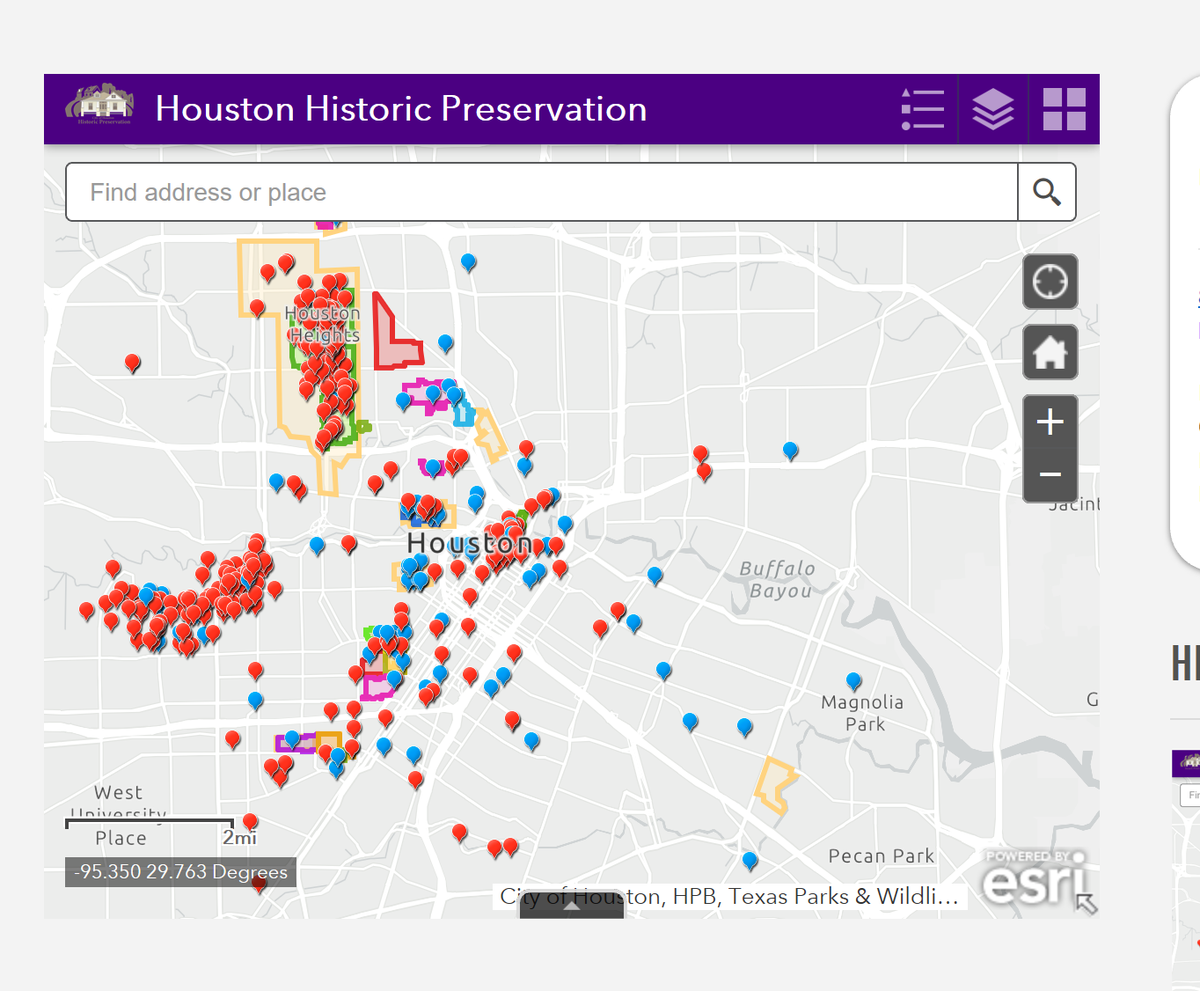This screenshot has width=1200, height=991.
Task: Zoom in with the plus button
Action: [x=1050, y=422]
